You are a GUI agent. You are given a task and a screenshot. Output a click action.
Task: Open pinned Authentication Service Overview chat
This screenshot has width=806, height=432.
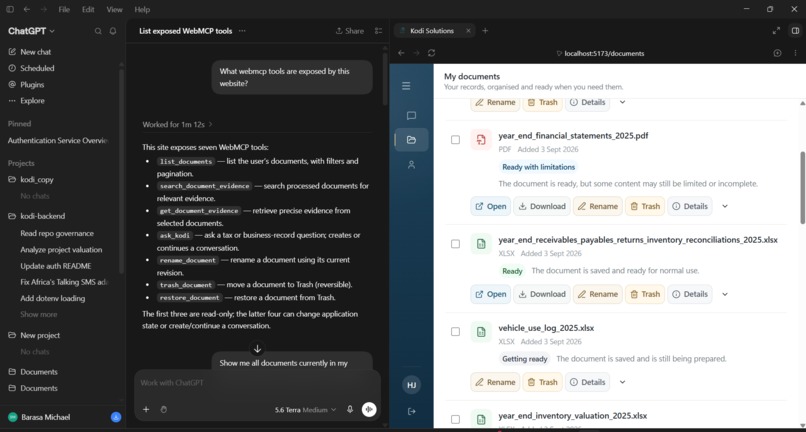point(58,140)
